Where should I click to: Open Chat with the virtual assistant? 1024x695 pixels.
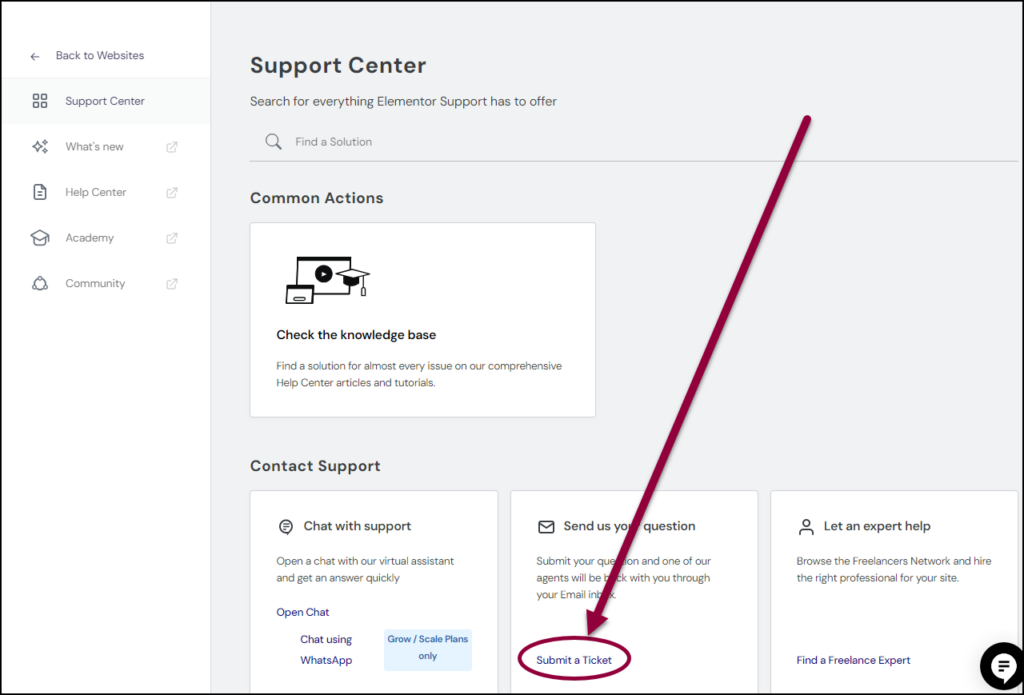click(x=302, y=611)
